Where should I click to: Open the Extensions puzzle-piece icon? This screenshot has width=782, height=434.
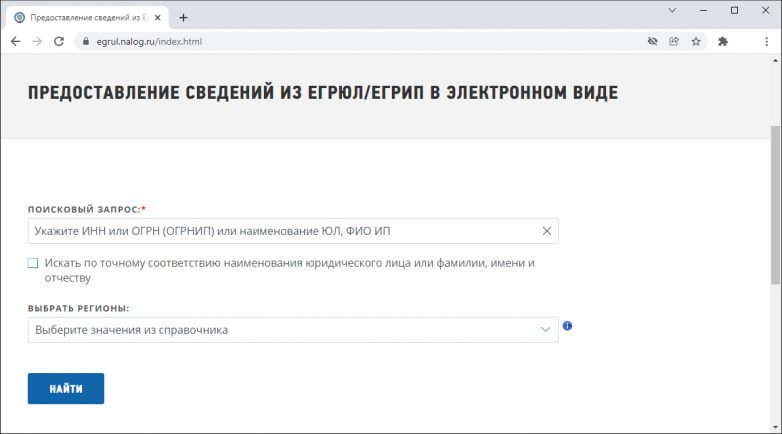[x=723, y=41]
